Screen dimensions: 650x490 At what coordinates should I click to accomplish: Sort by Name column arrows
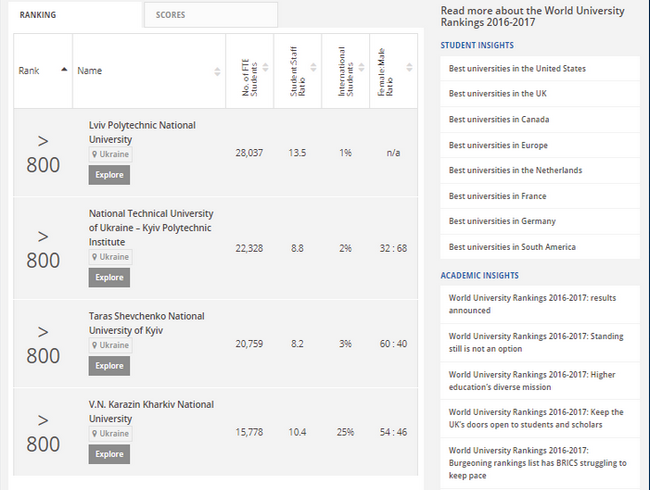[218, 71]
